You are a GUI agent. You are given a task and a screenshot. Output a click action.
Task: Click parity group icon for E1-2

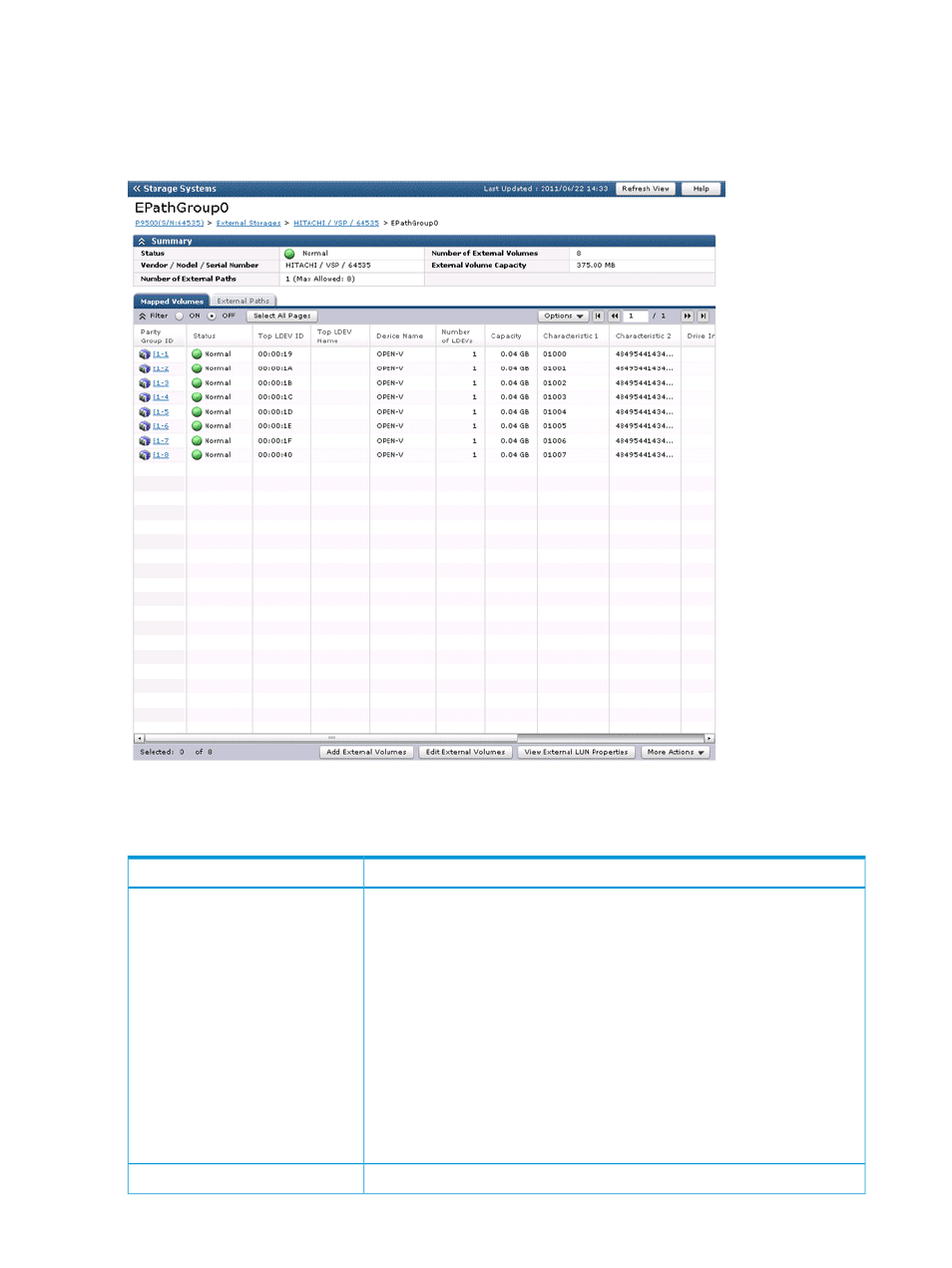click(145, 368)
